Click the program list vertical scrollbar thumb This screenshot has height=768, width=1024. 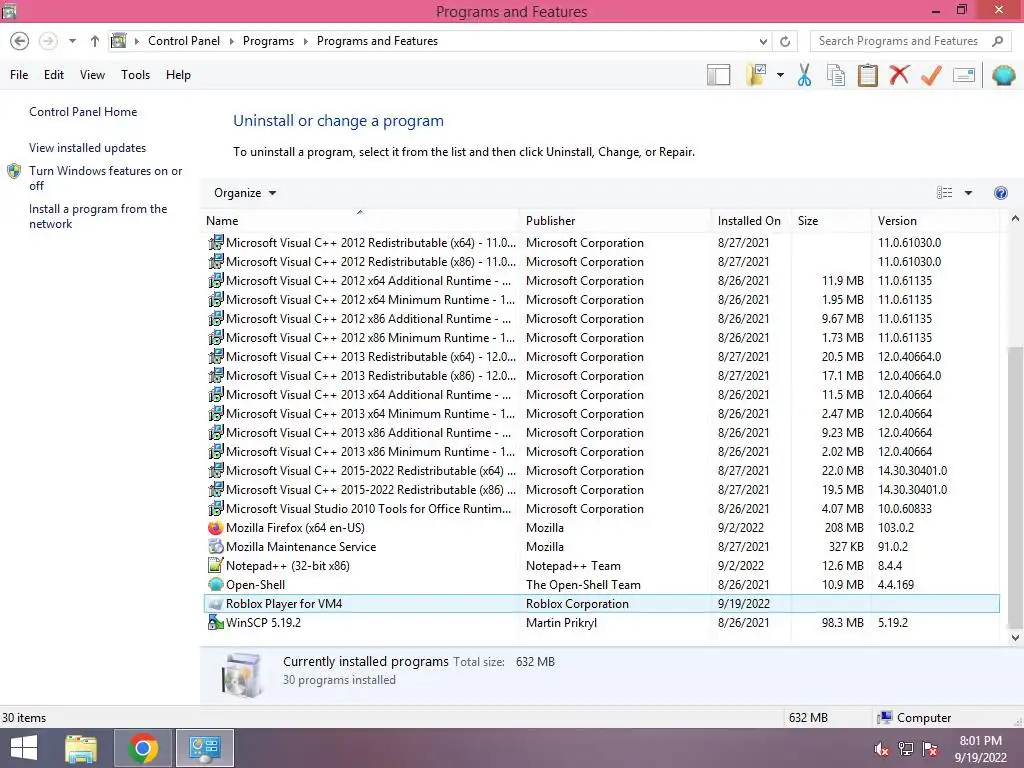click(x=1015, y=486)
